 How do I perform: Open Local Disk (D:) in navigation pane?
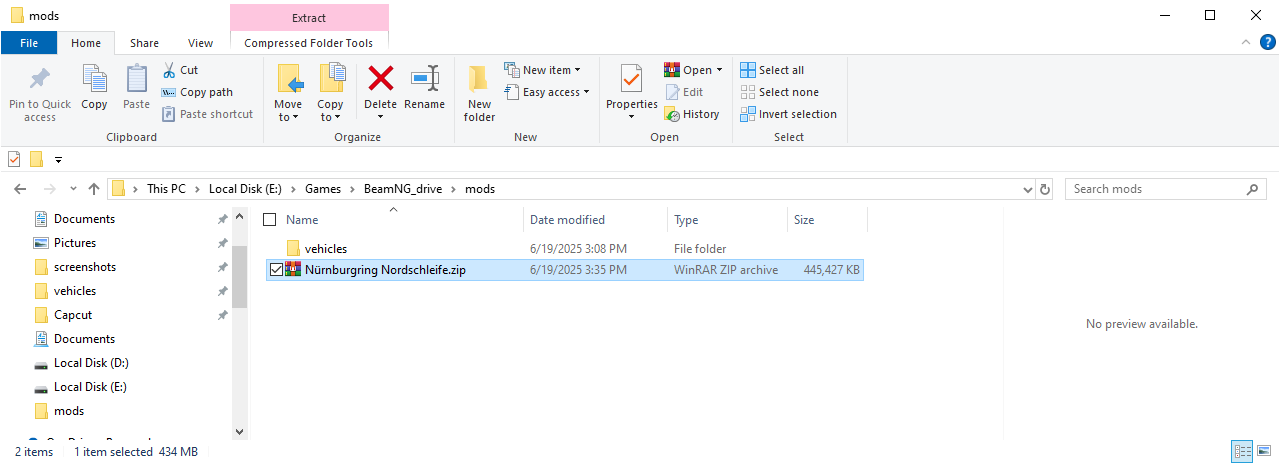click(91, 363)
